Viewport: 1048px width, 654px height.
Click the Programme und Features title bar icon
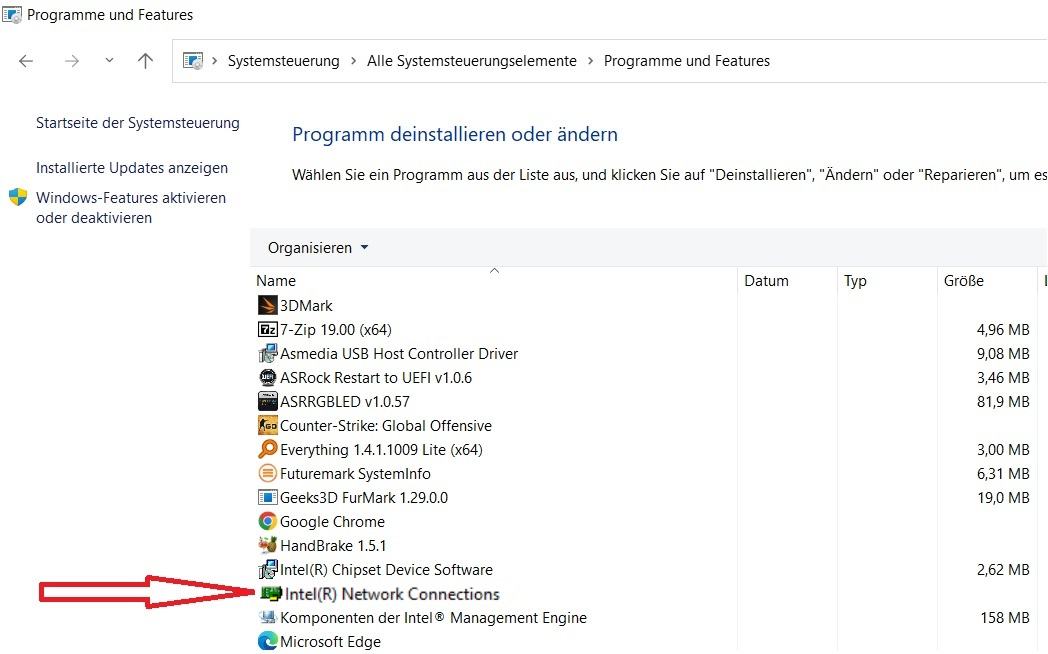[11, 15]
